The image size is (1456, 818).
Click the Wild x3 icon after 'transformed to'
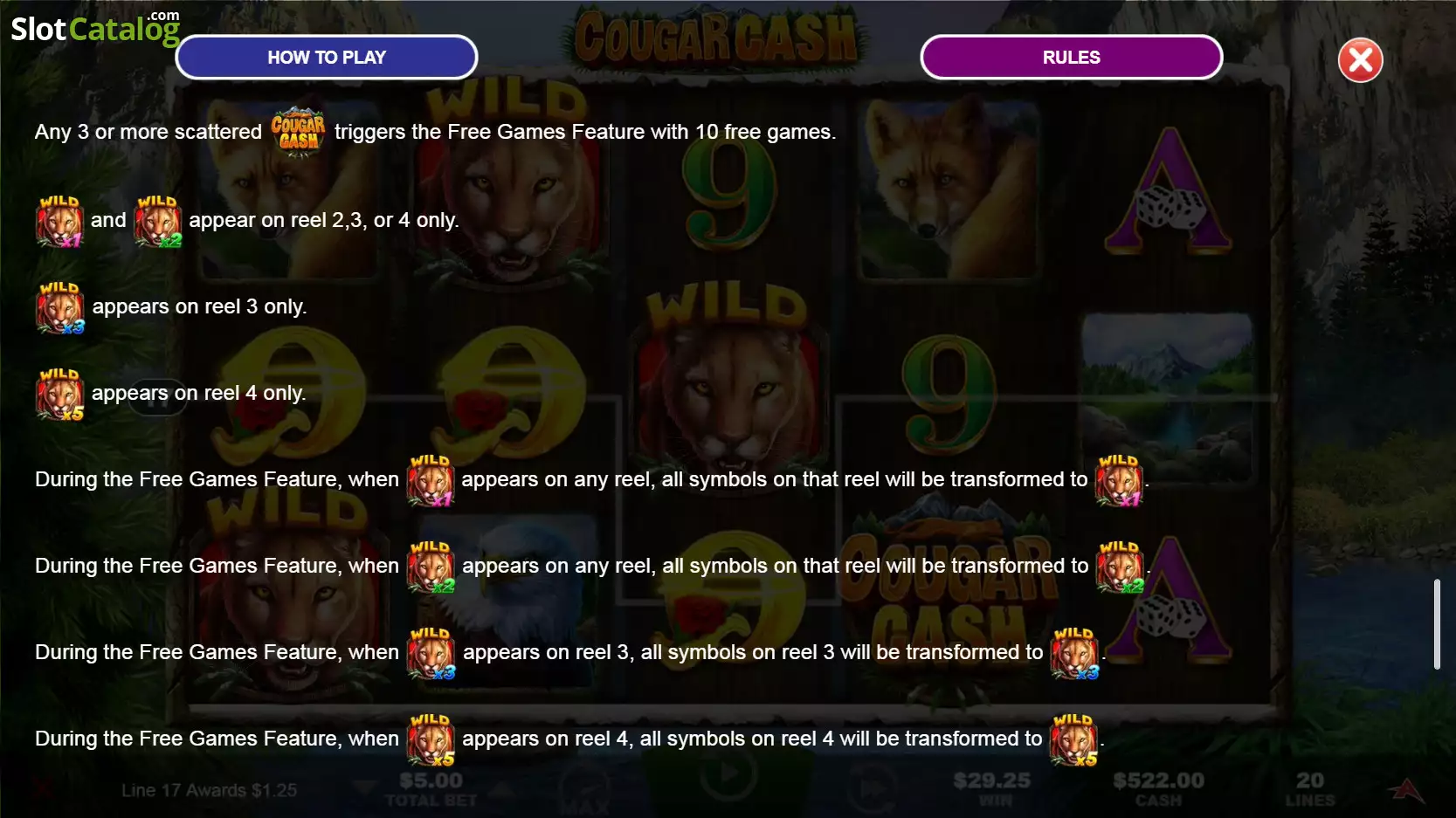coord(1074,654)
